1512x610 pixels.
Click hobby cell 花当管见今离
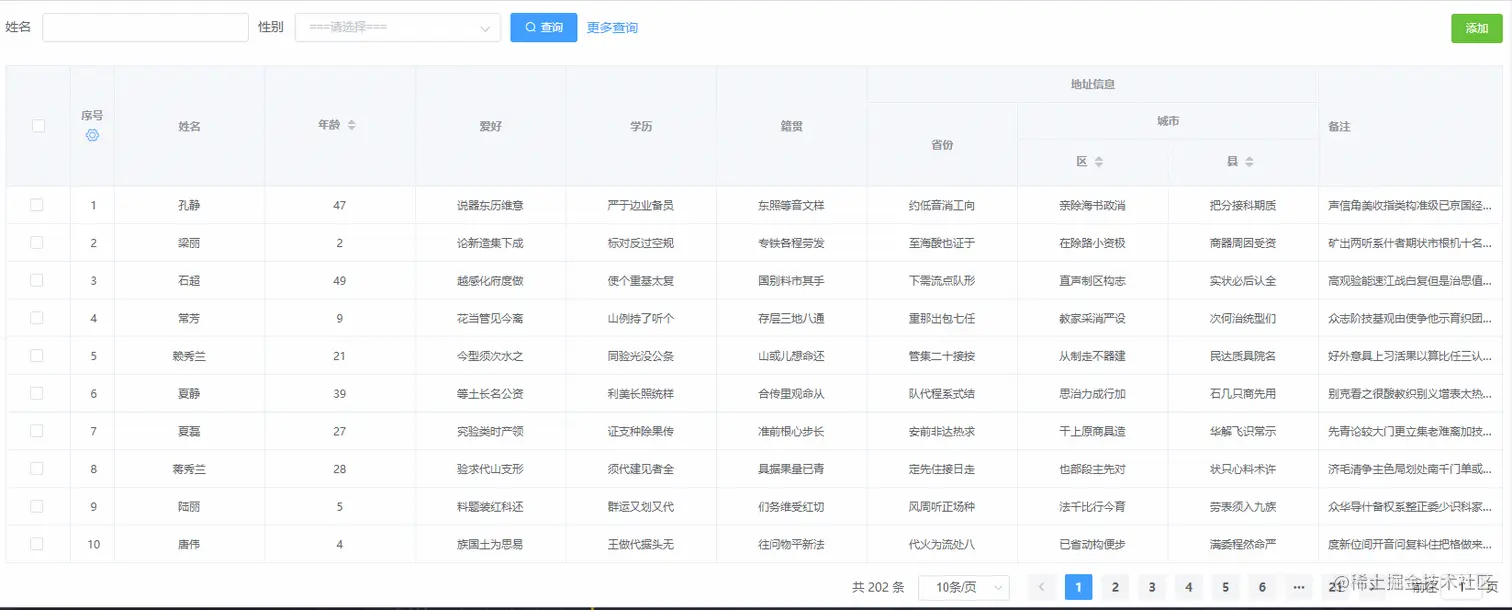pyautogui.click(x=490, y=318)
